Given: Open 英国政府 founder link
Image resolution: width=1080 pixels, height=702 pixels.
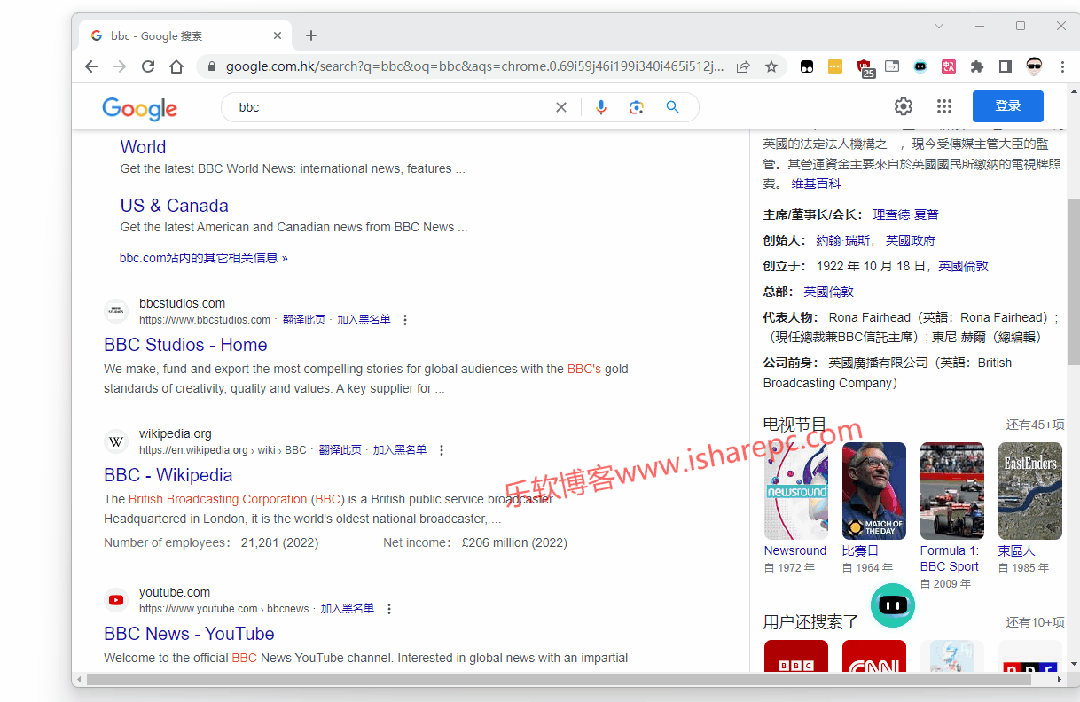Looking at the screenshot, I should pos(910,241).
